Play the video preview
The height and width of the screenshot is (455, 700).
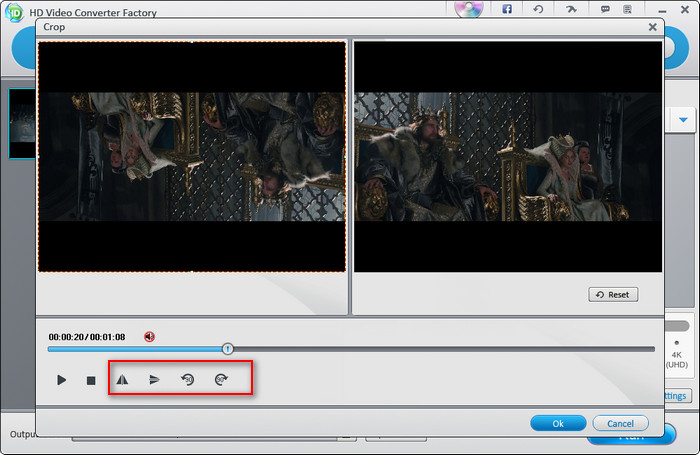coord(62,380)
